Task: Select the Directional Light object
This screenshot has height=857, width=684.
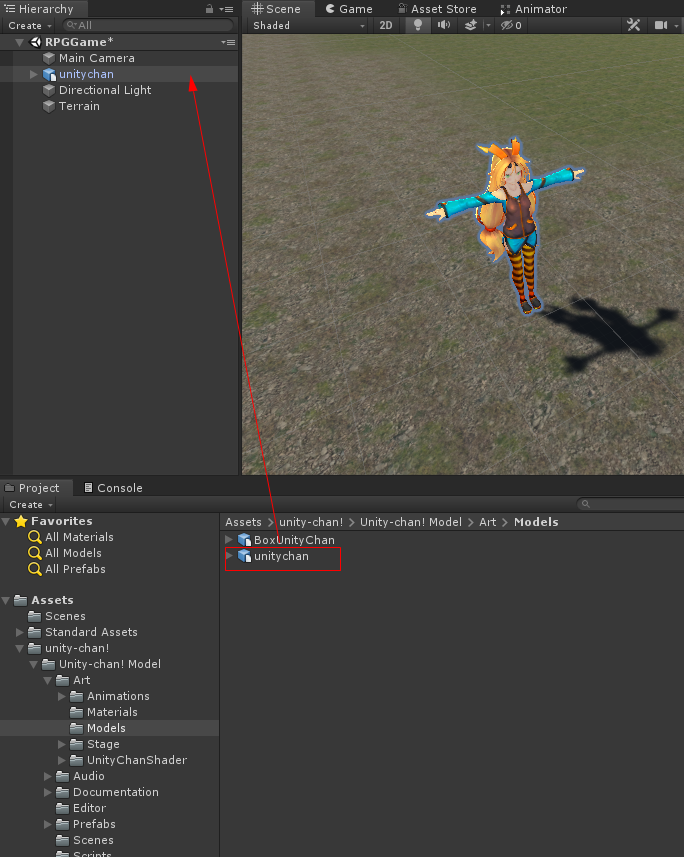Action: tap(104, 90)
